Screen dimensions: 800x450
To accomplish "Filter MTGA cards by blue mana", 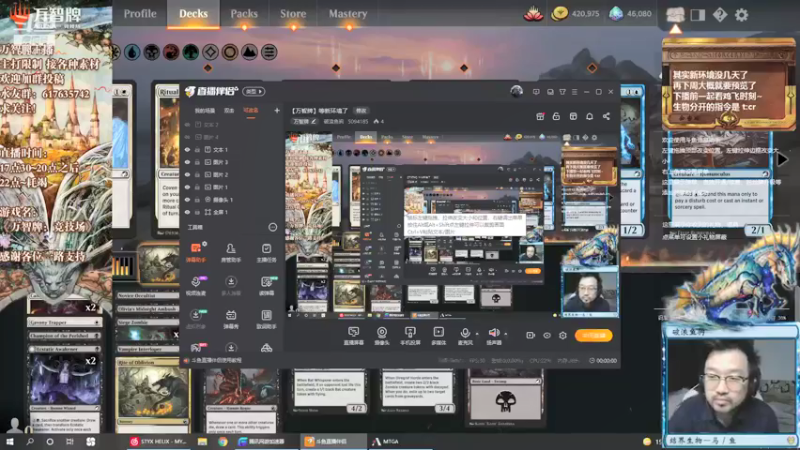I will [x=132, y=52].
